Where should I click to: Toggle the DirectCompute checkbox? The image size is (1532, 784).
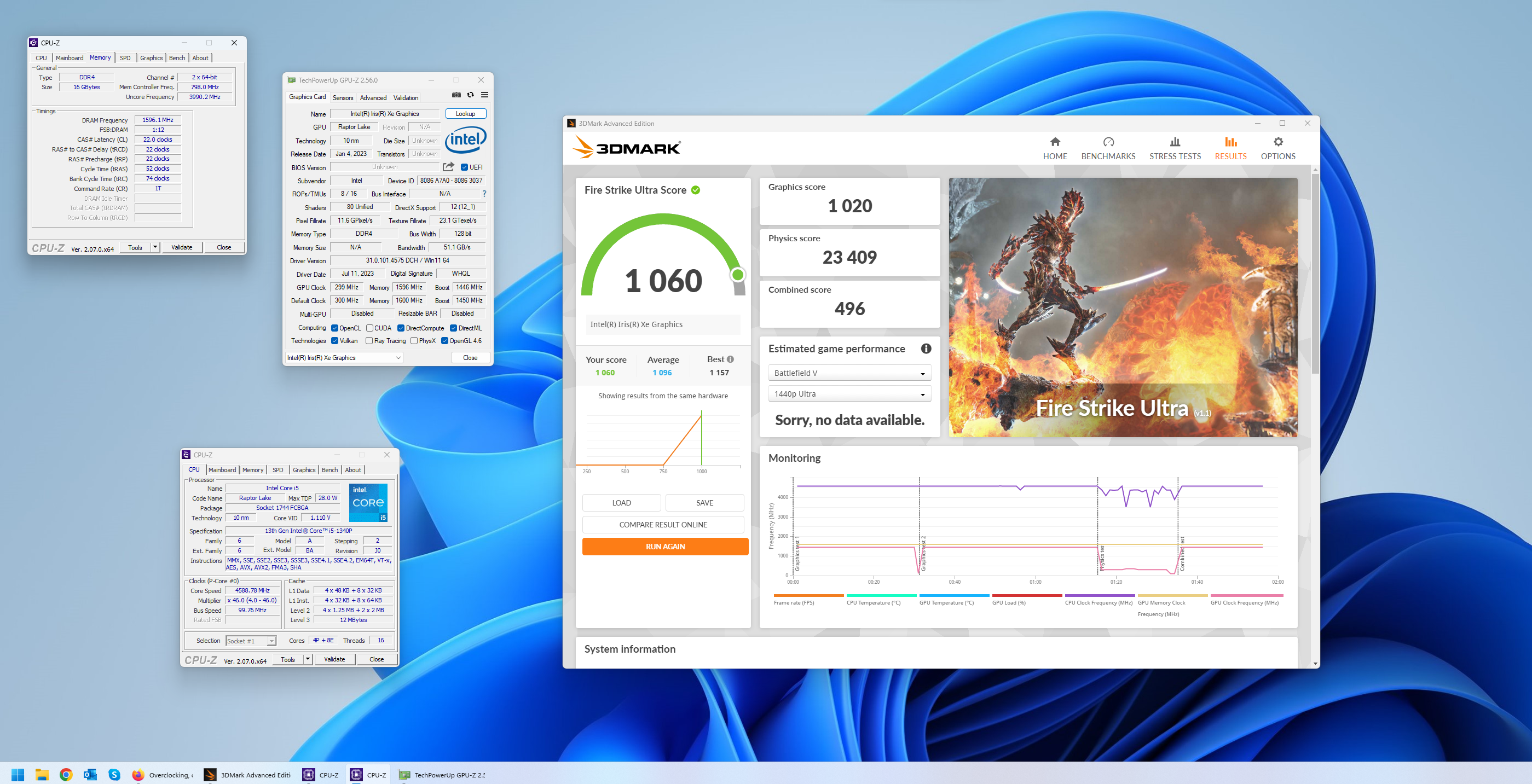[401, 328]
